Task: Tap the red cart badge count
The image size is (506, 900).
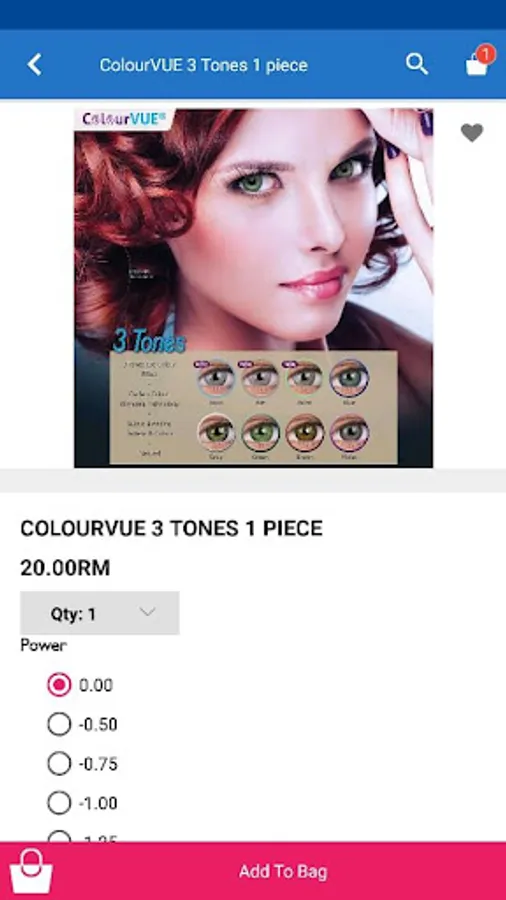Action: (485, 55)
